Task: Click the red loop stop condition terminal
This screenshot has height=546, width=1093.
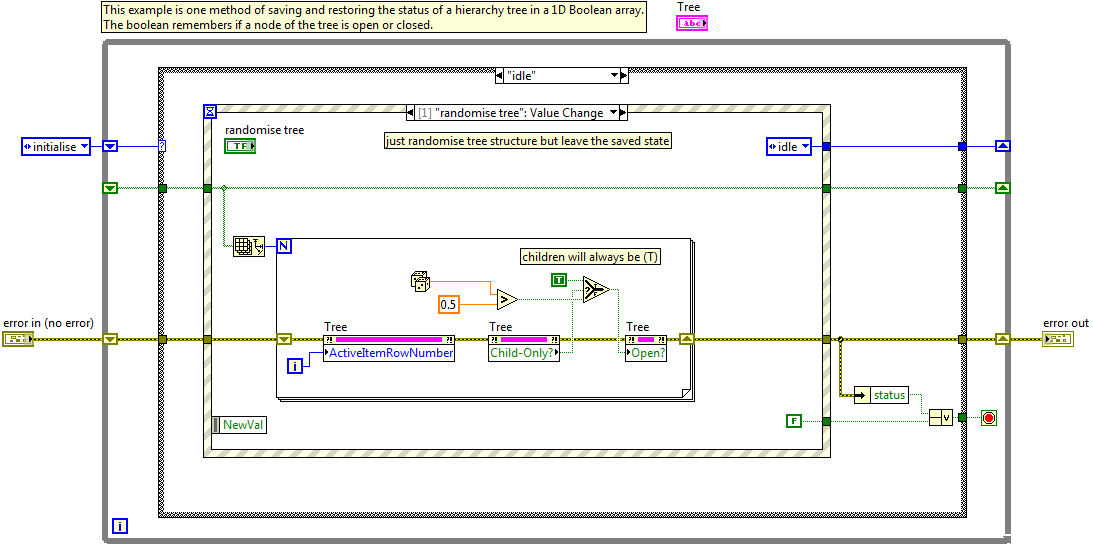Action: (989, 418)
